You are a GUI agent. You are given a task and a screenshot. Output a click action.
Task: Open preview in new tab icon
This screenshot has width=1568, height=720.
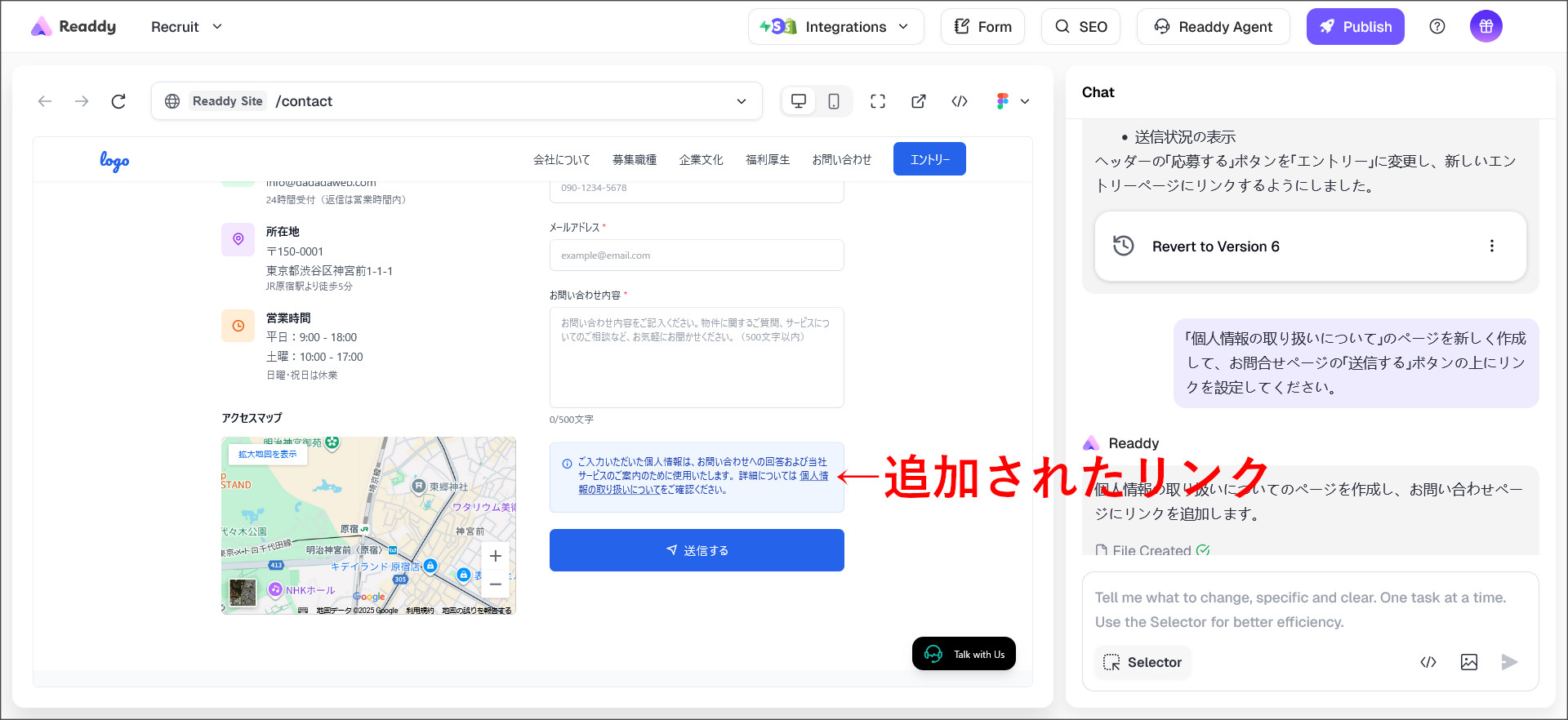(x=919, y=101)
